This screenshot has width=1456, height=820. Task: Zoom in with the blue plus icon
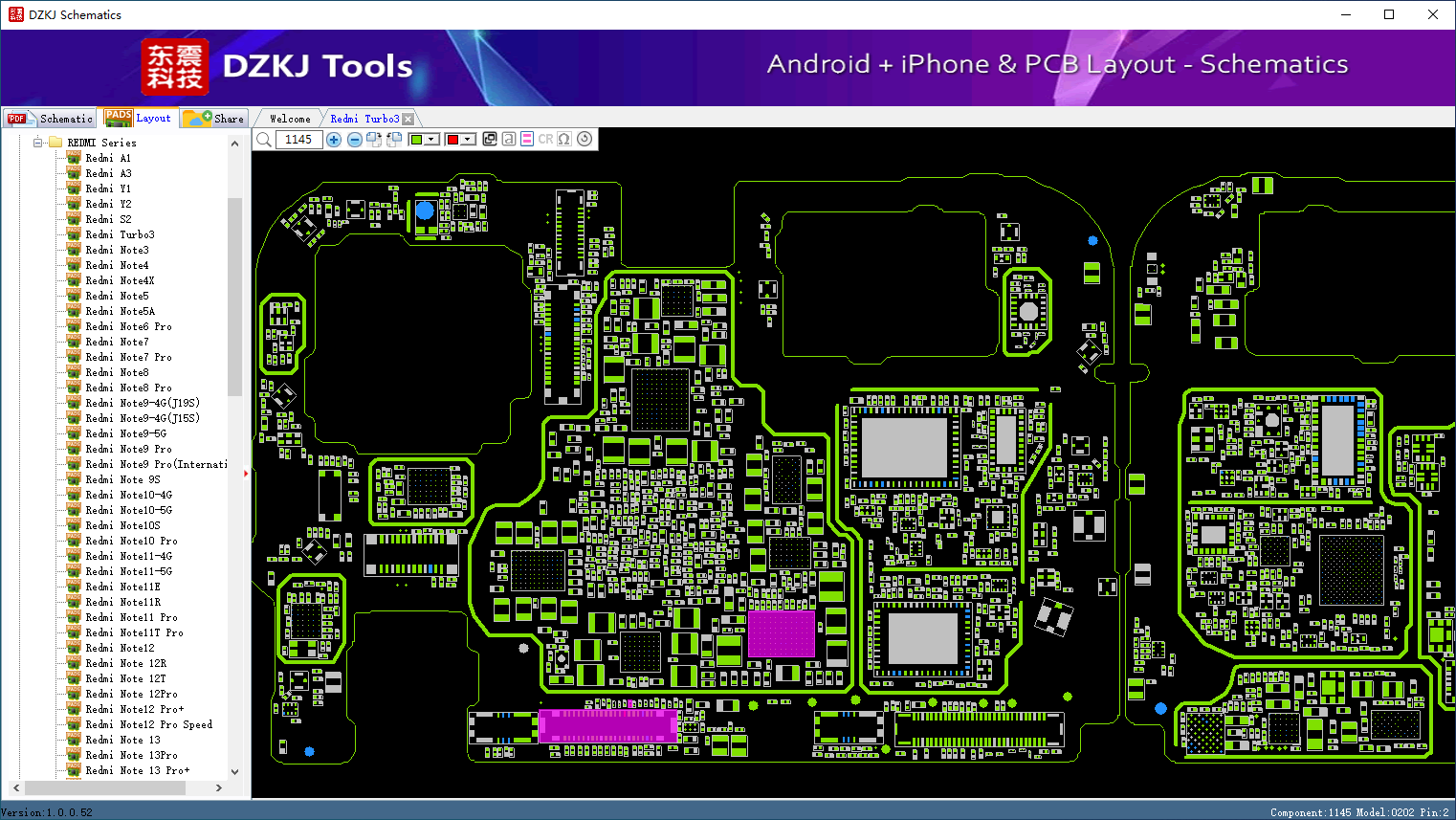[x=334, y=140]
